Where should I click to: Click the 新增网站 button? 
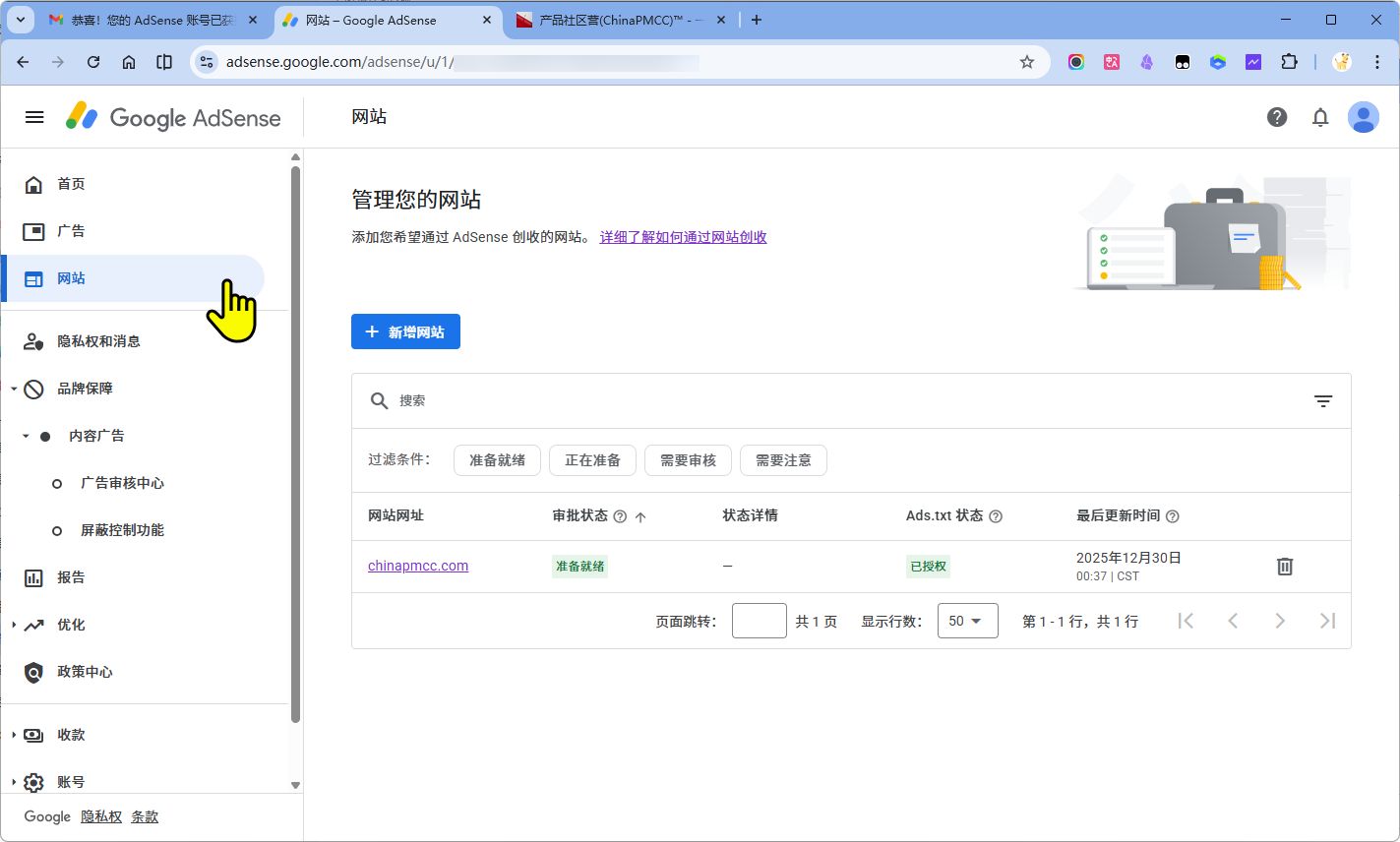point(405,332)
